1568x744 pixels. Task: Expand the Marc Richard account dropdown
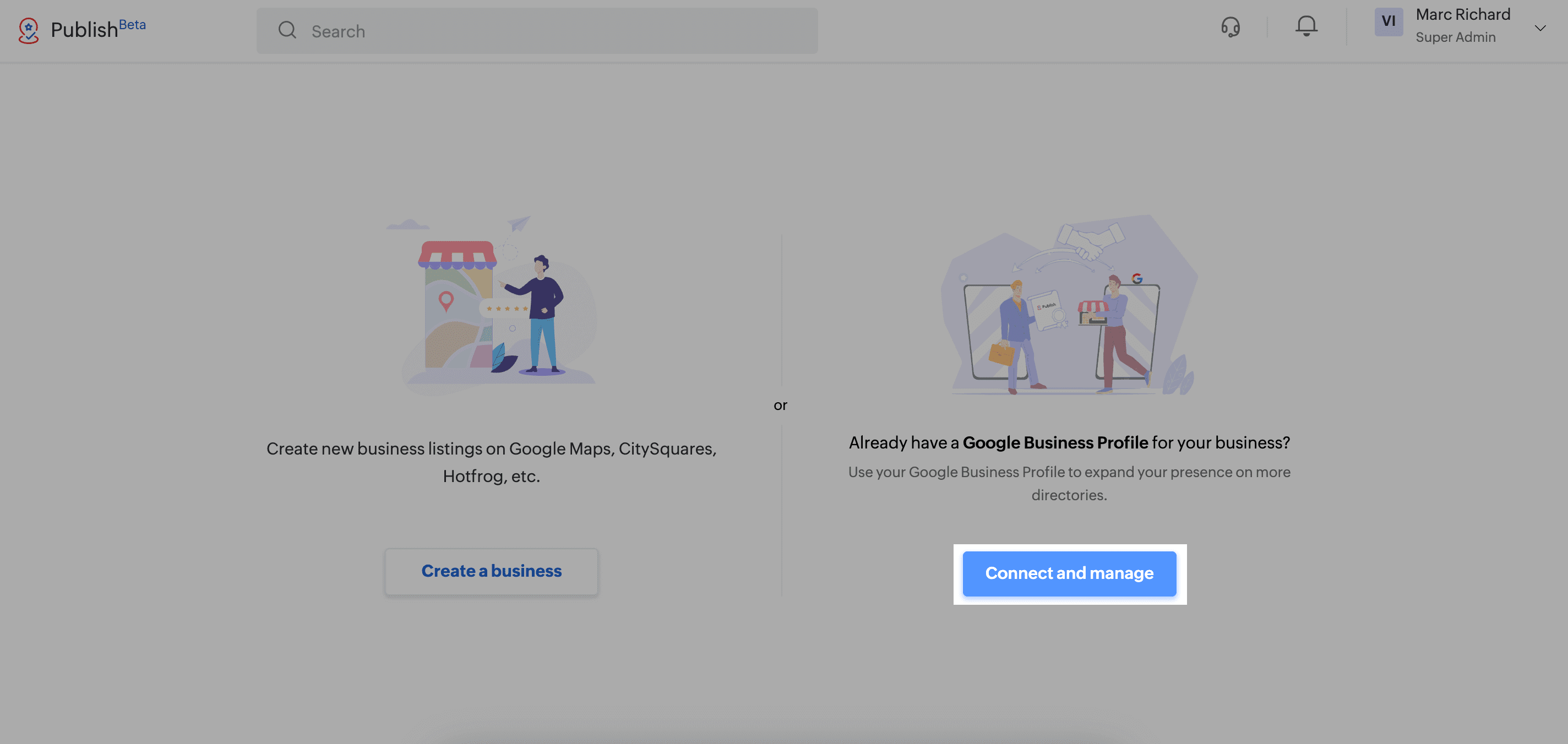pos(1540,28)
